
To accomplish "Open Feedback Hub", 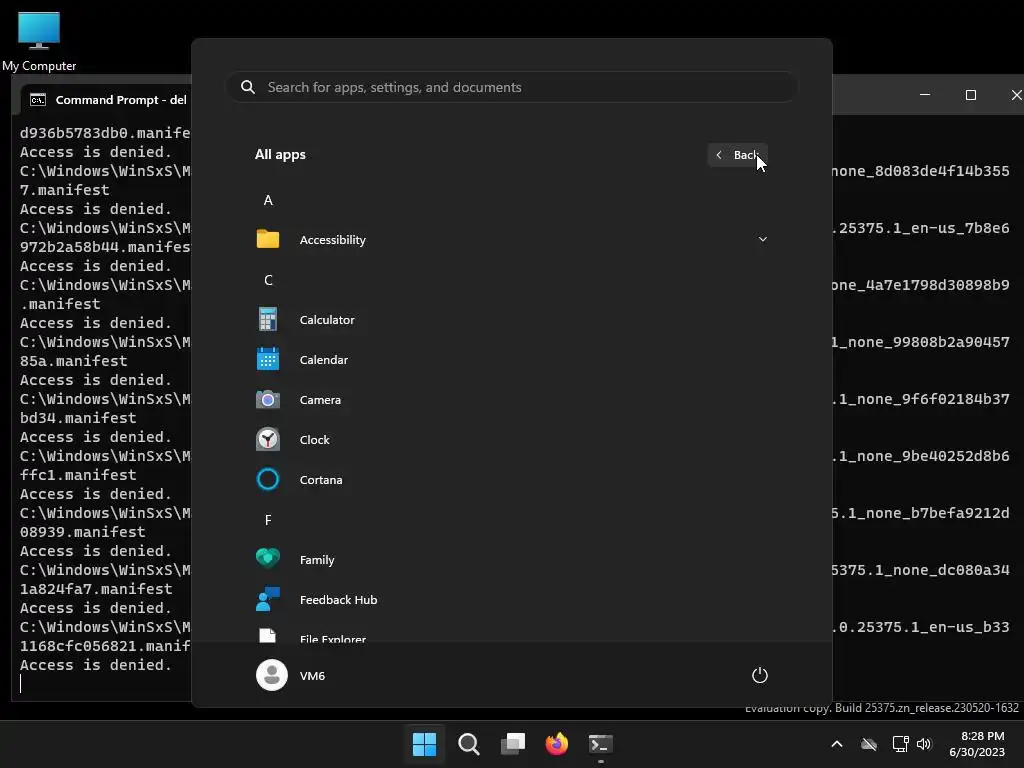I will tap(511, 600).
